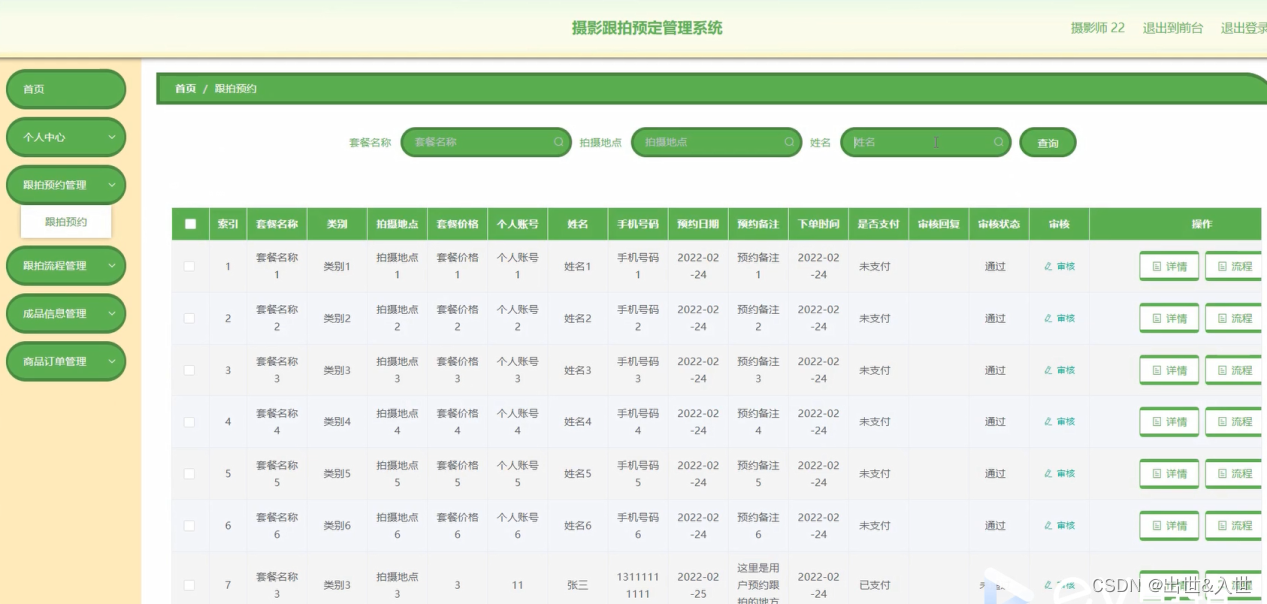The width and height of the screenshot is (1267, 604).
Task: Open 详情 for row with 姓名2
Action: 1169,318
